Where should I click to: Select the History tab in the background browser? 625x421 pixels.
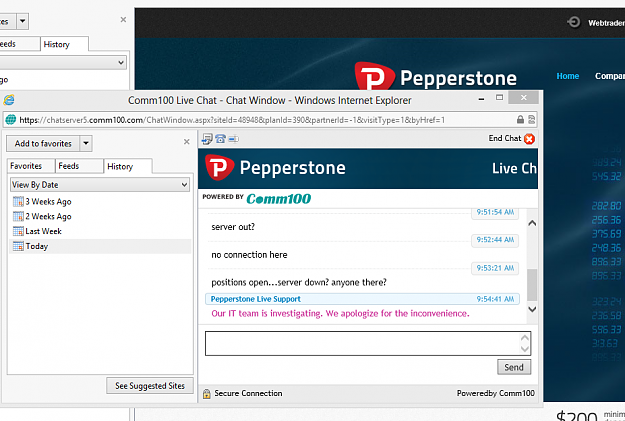(64, 44)
